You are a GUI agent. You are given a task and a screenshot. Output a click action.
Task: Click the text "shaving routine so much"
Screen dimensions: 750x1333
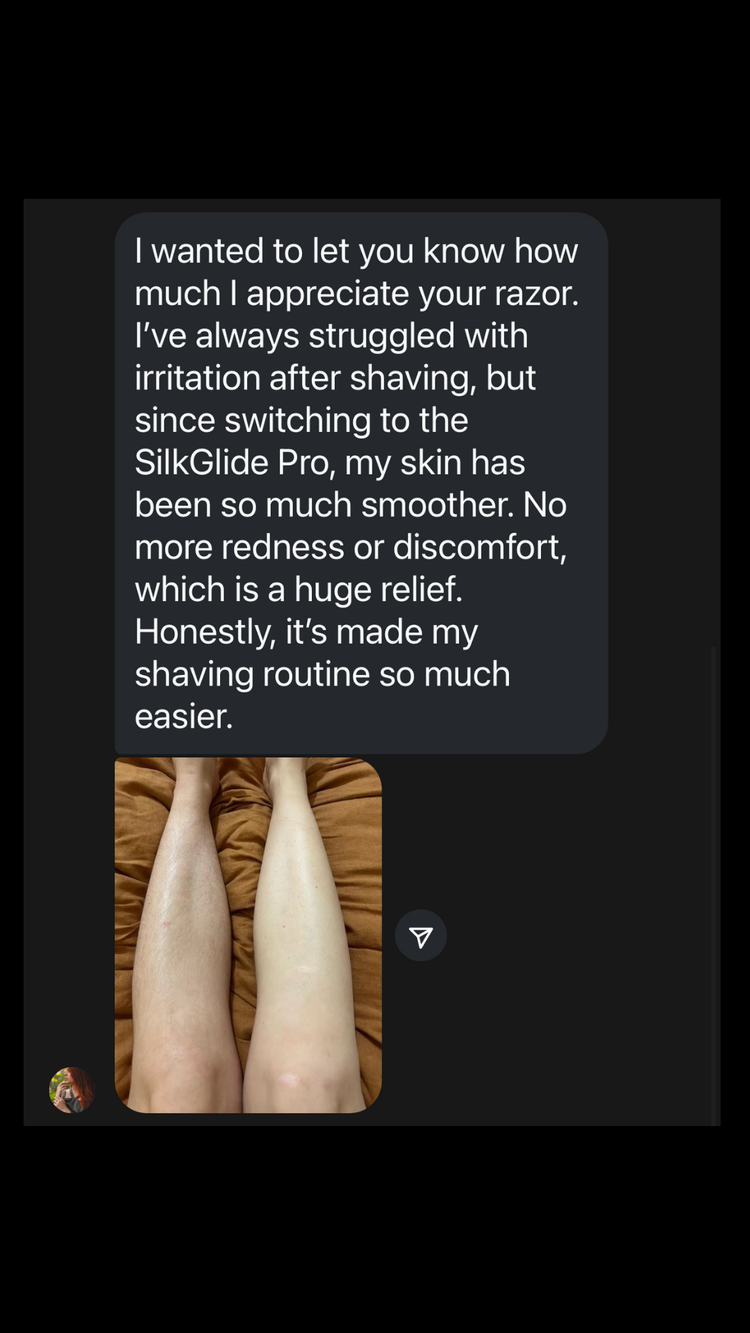coord(322,674)
